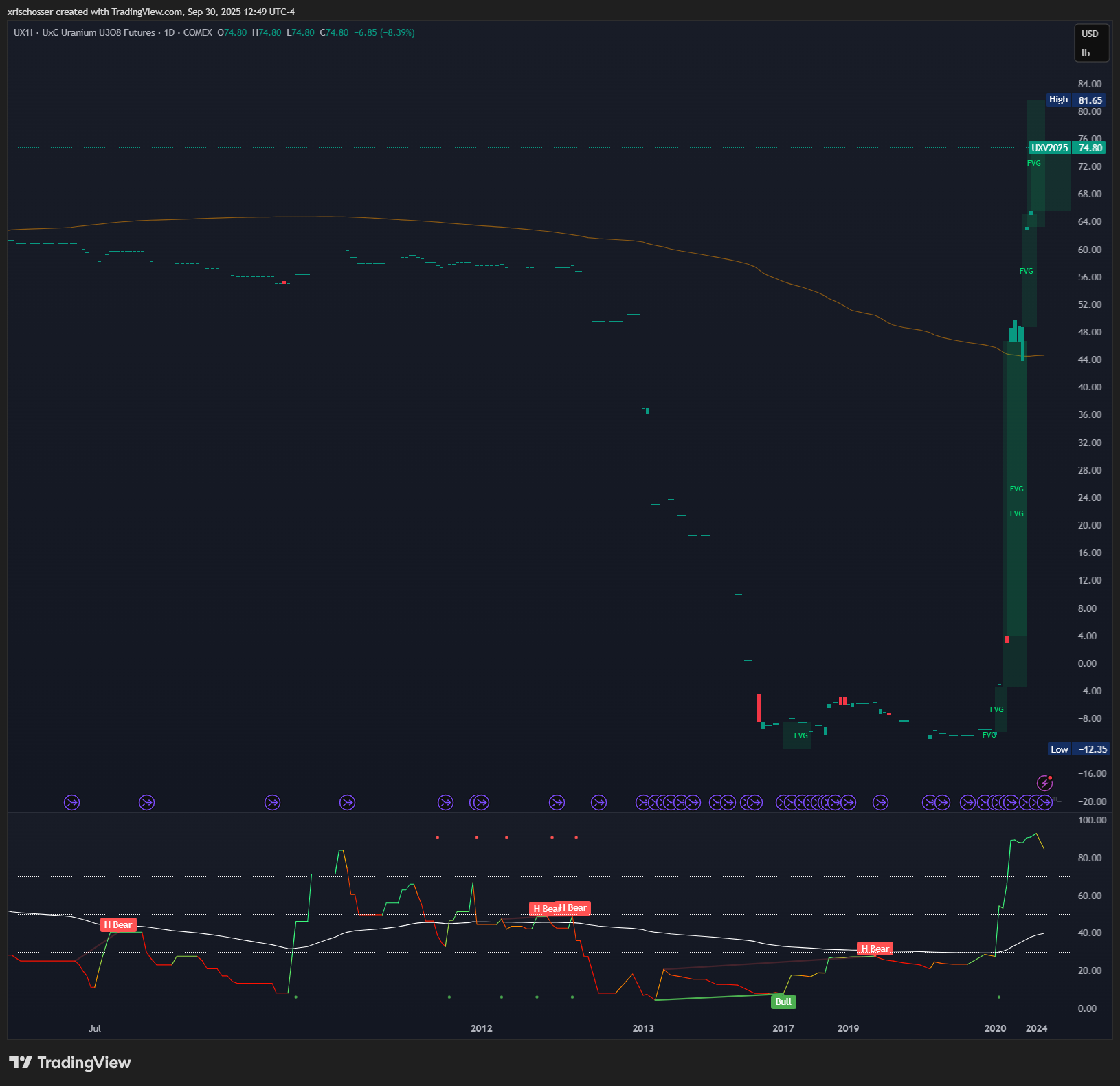Click the rightmost H Bear label near 2012

[574, 908]
